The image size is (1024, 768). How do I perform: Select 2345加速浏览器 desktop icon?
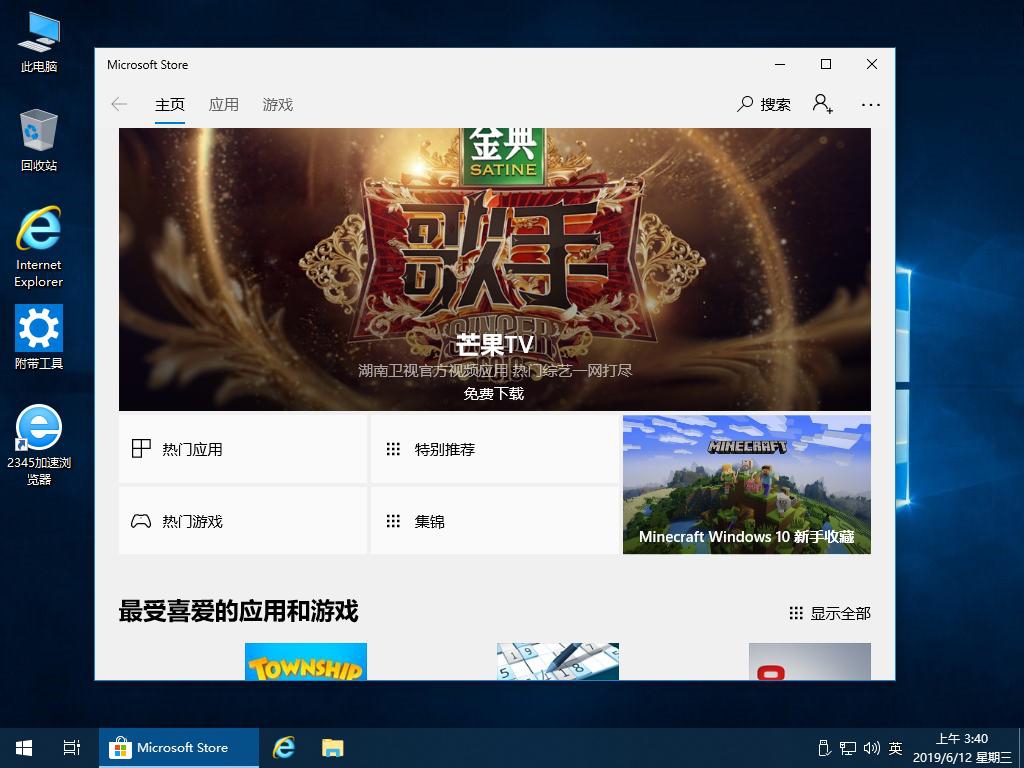coord(39,445)
